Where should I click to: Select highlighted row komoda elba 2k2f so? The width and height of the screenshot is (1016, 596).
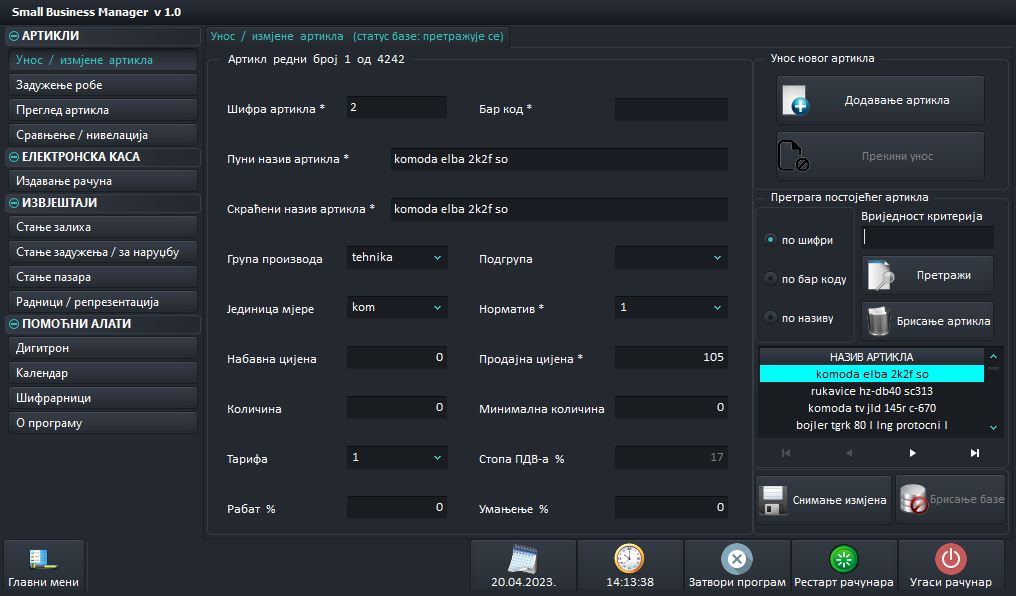pos(872,374)
